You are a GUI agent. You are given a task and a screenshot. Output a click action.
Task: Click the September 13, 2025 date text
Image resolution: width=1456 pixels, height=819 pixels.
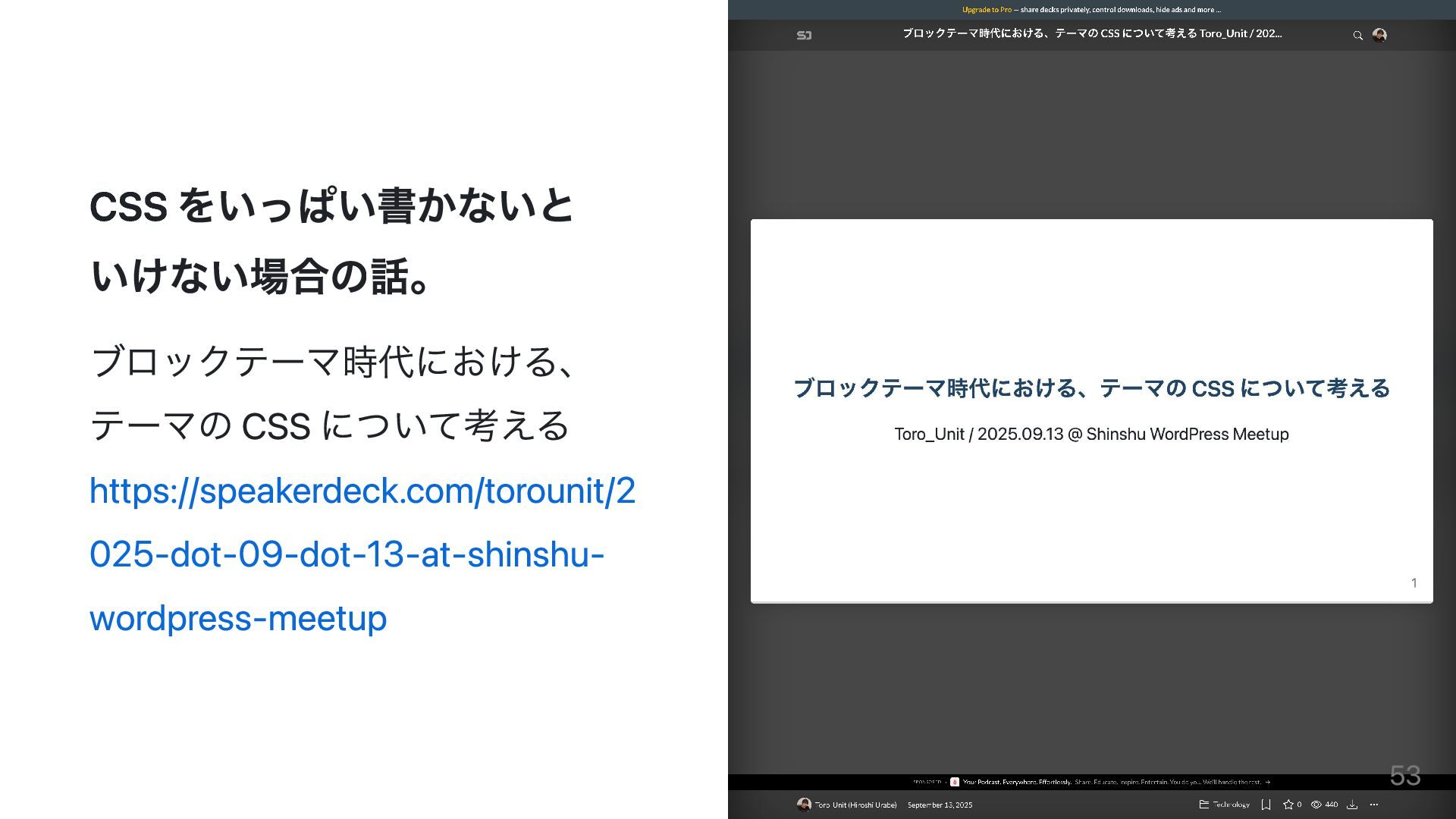pos(940,805)
